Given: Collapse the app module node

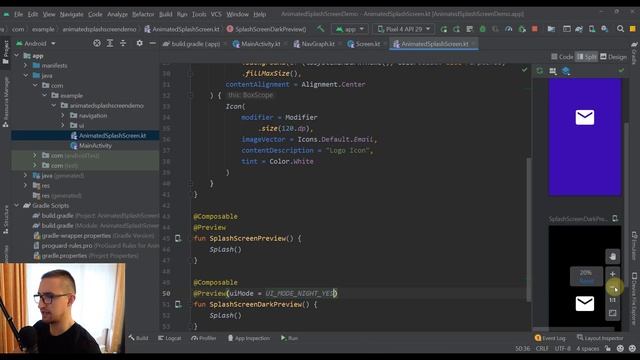Looking at the screenshot, I should coord(17,56).
